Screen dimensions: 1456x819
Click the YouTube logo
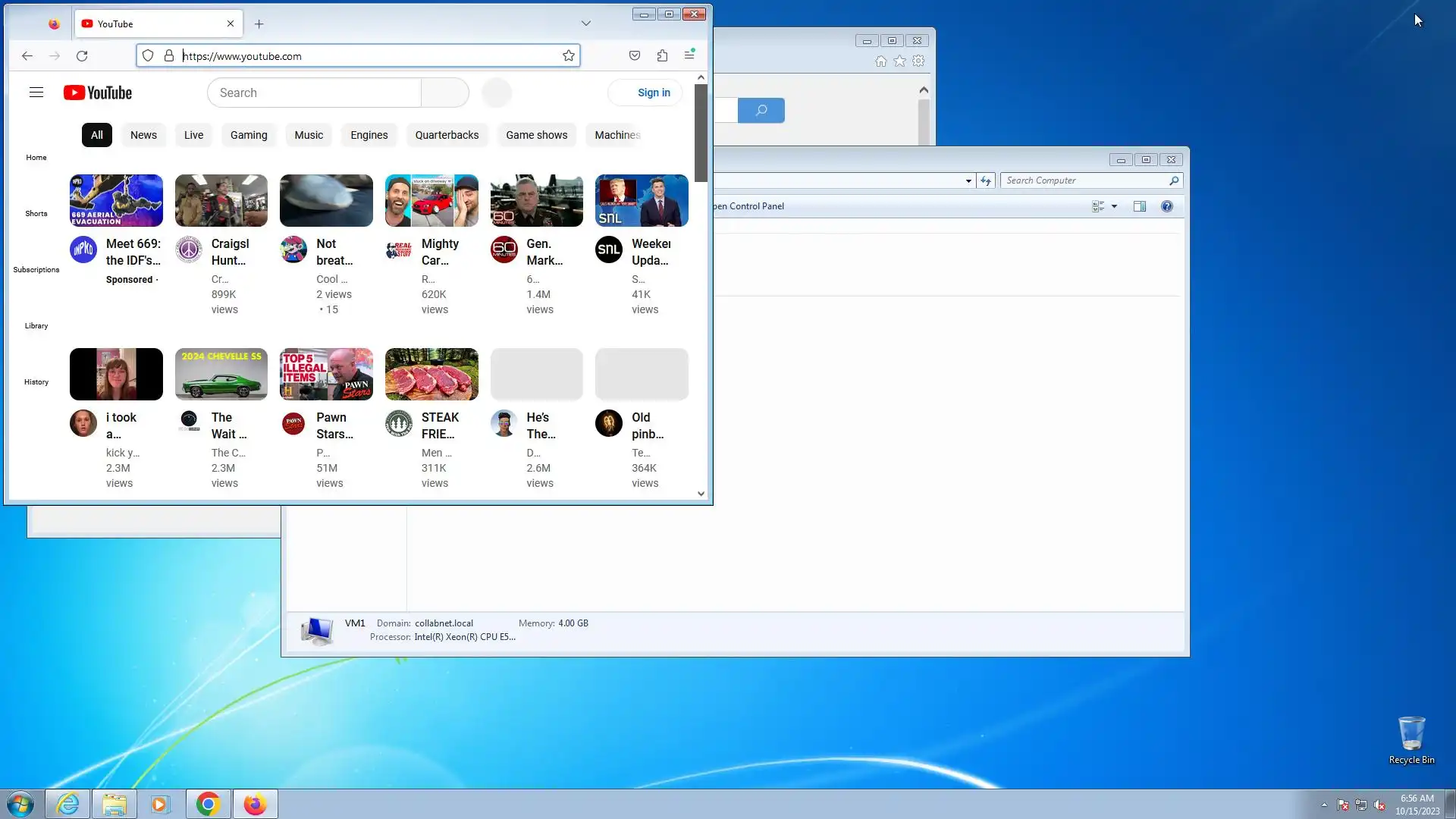pos(98,93)
